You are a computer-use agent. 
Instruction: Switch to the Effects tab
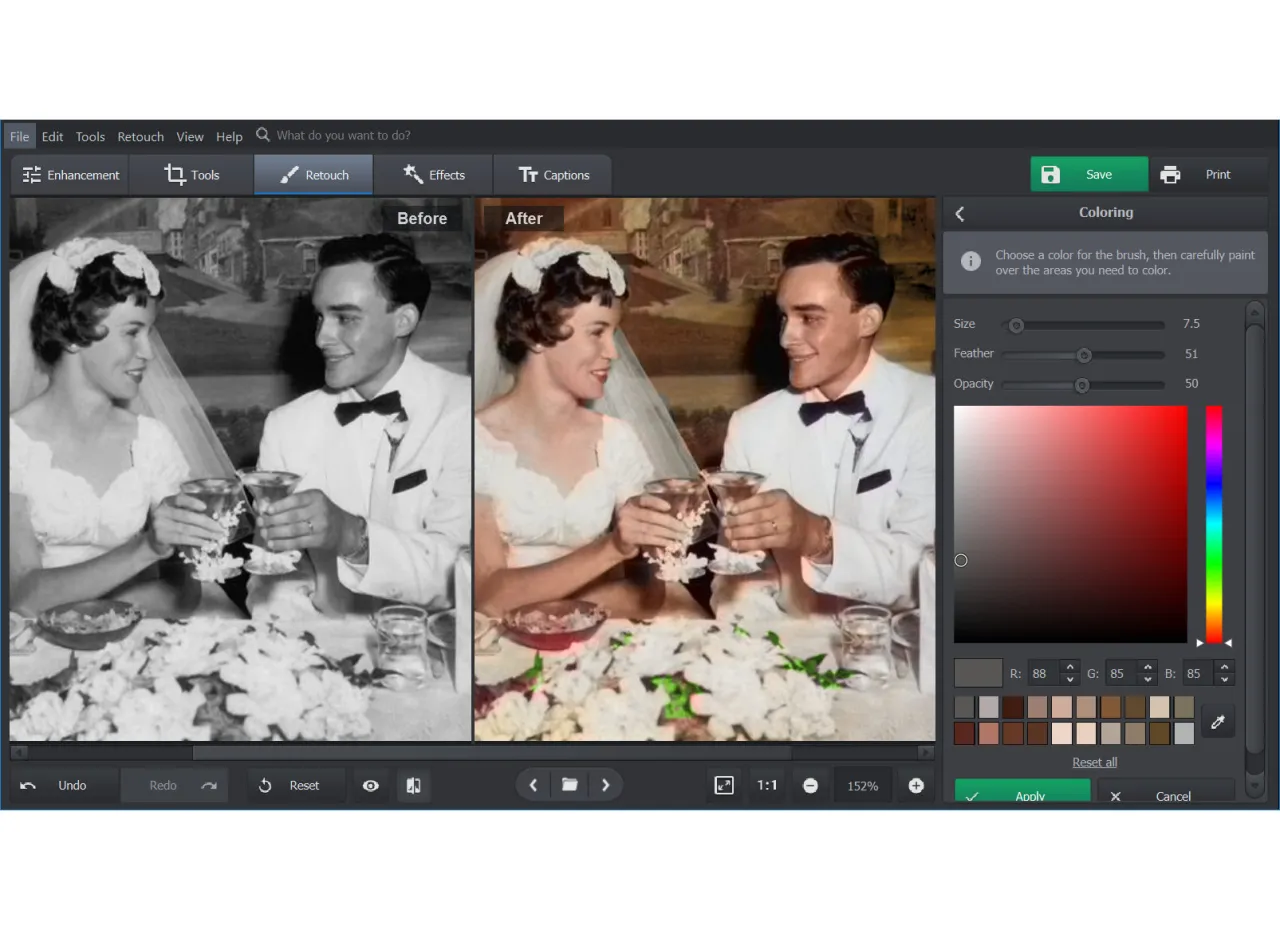tap(434, 175)
